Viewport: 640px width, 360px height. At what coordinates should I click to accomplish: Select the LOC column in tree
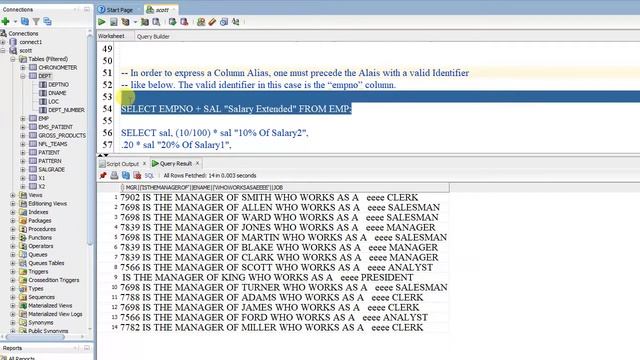pos(53,102)
